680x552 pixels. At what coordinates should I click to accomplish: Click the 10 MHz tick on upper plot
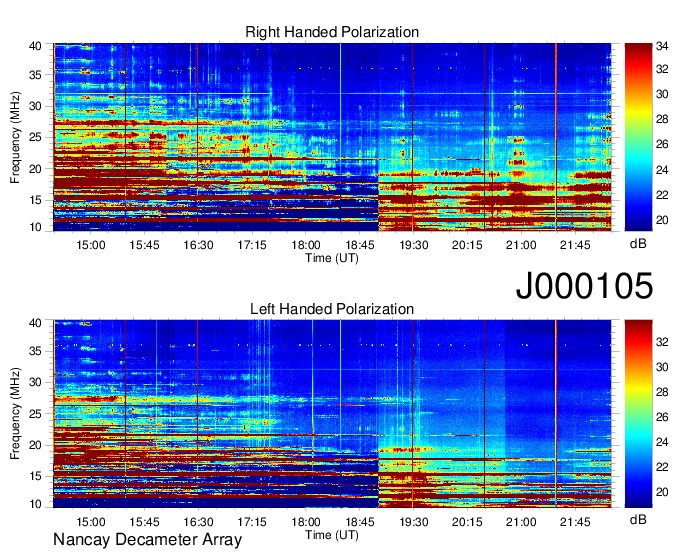[x=35, y=227]
